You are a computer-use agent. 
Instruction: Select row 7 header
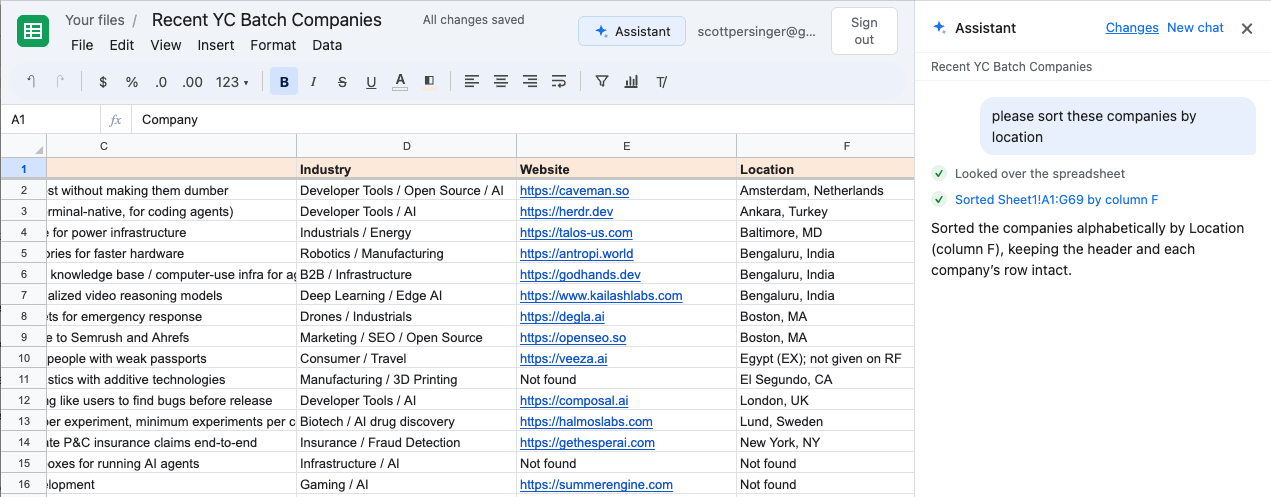click(x=23, y=296)
